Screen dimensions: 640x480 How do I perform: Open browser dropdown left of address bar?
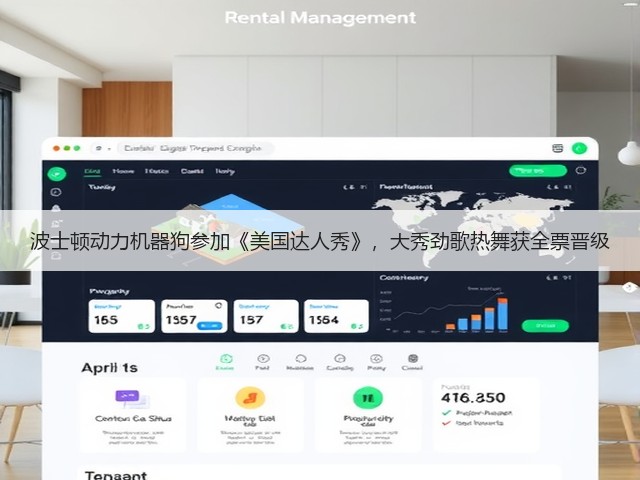[x=103, y=149]
